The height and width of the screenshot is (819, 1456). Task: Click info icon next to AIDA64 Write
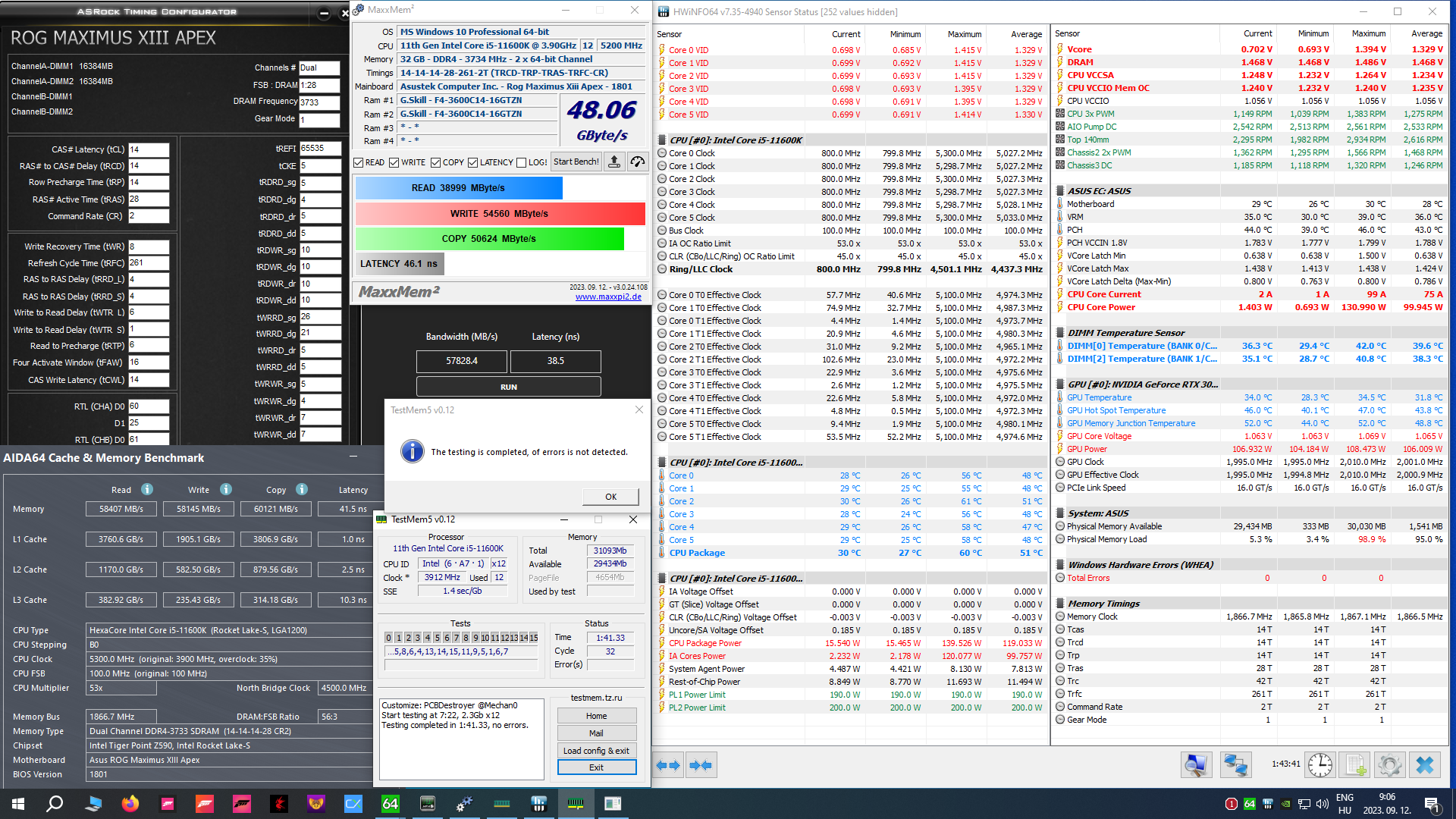click(226, 489)
